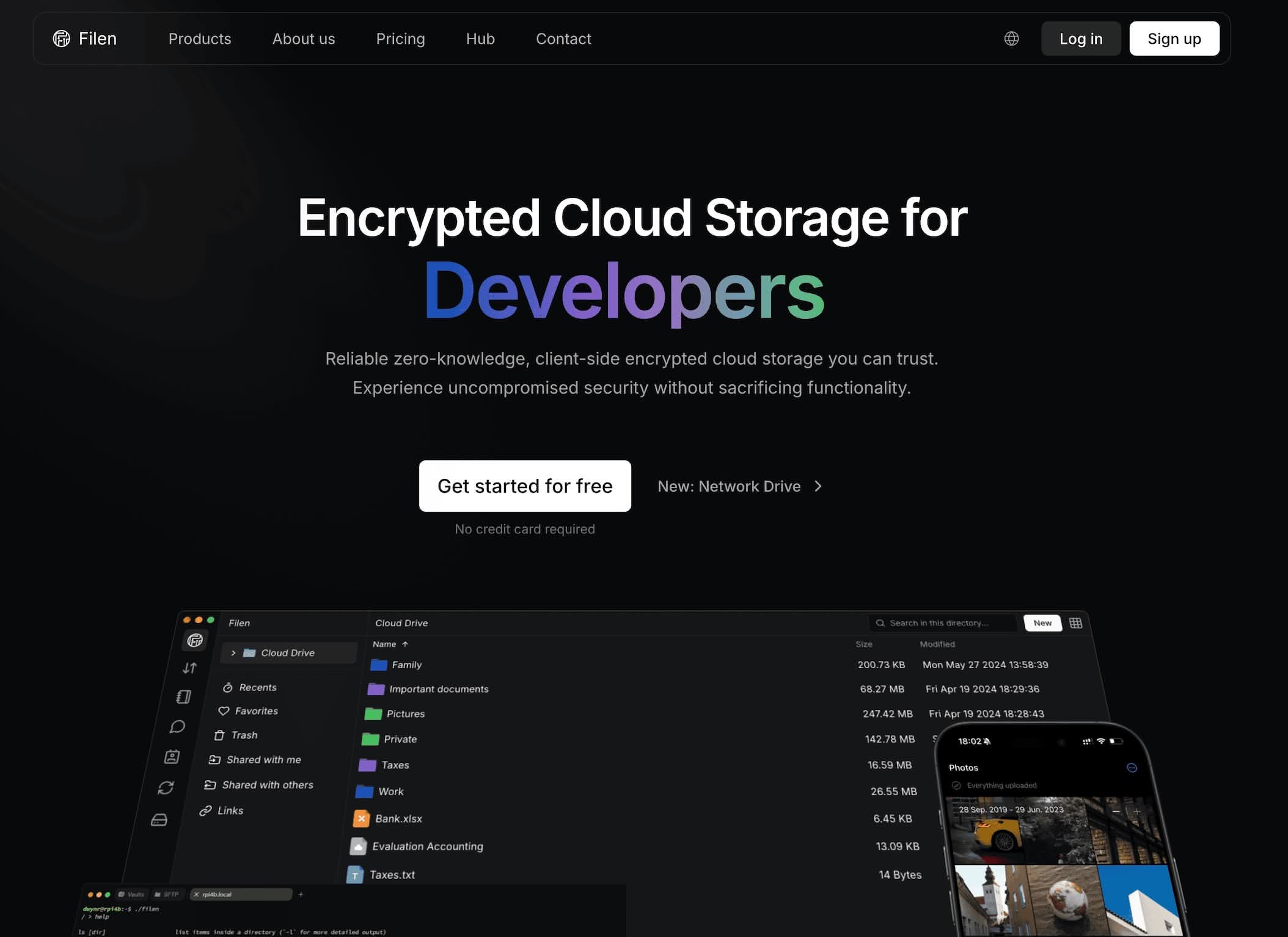This screenshot has width=1288, height=937.
Task: Click the transfers arrows icon in app sidebar
Action: [190, 668]
